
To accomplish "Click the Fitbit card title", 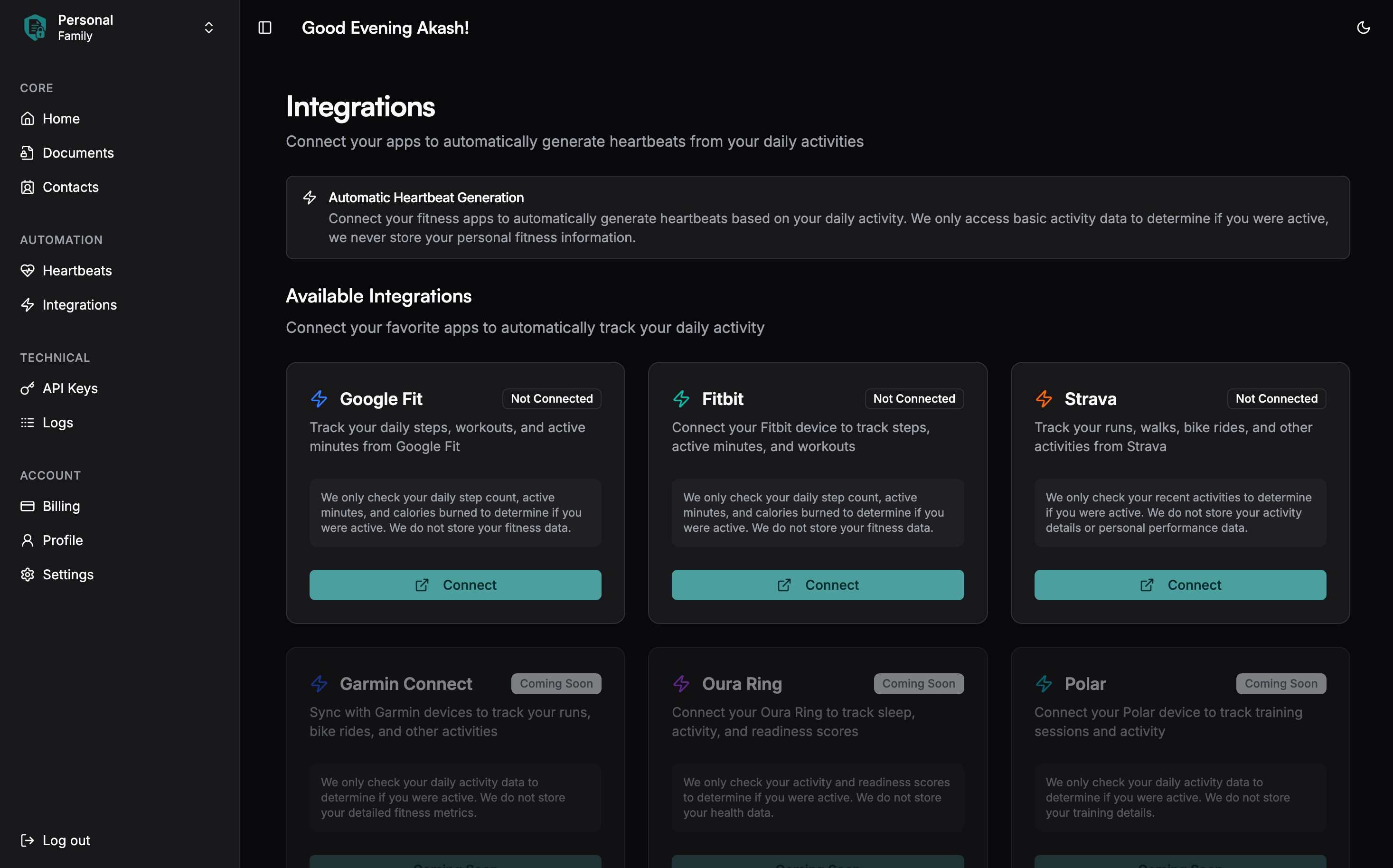I will [x=723, y=398].
